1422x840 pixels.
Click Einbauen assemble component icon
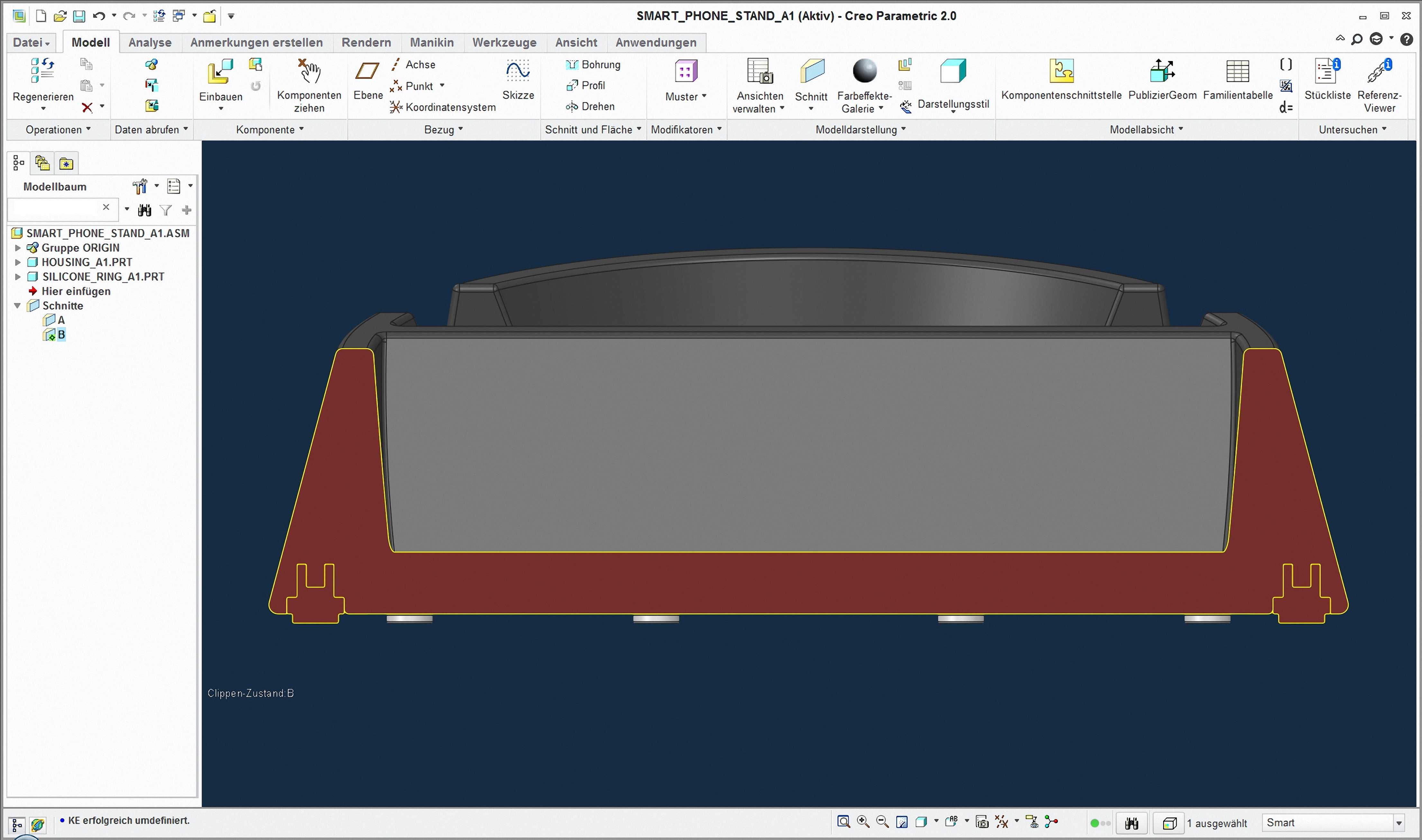click(x=220, y=72)
